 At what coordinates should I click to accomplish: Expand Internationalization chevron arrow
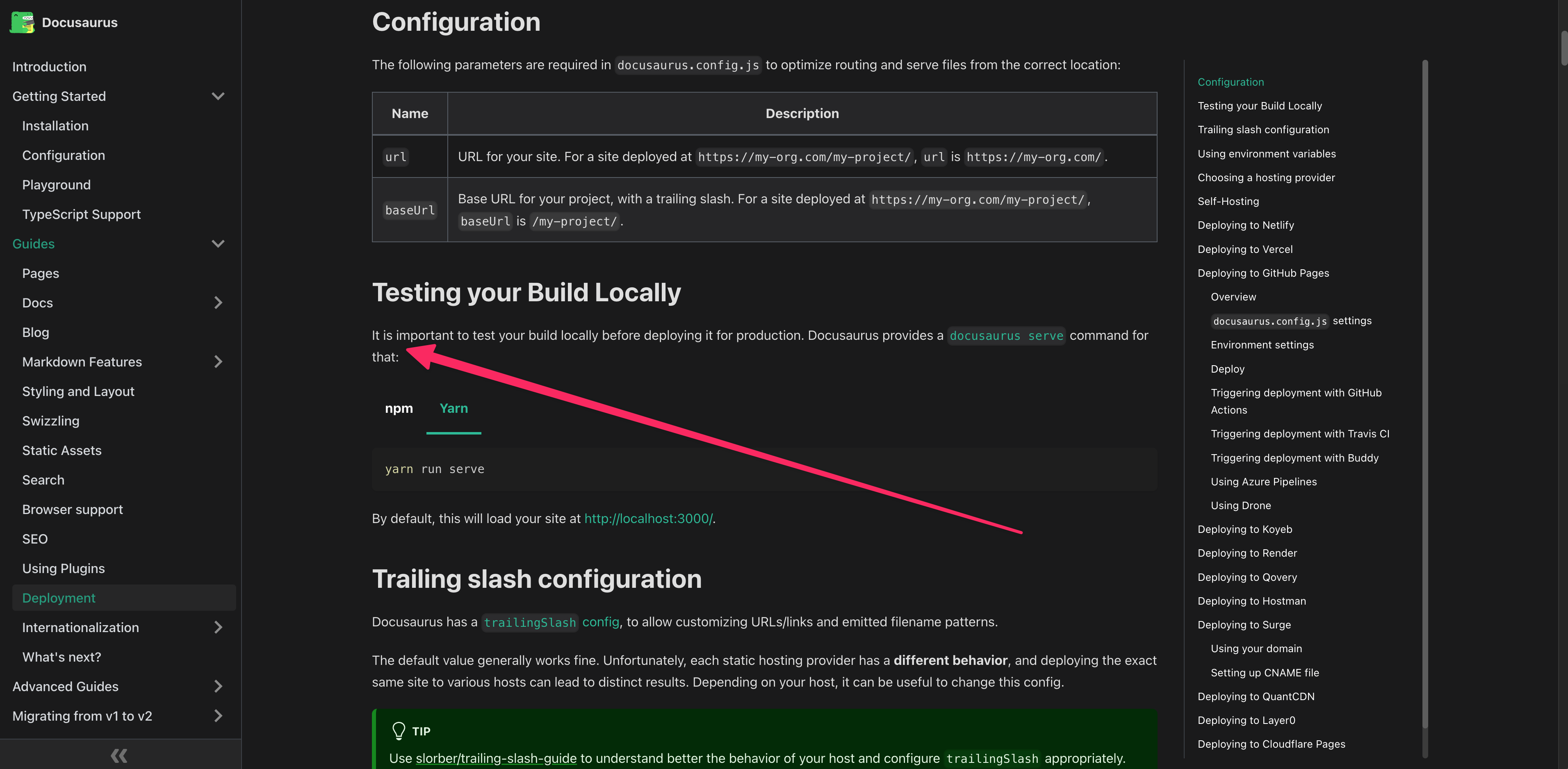coord(218,627)
